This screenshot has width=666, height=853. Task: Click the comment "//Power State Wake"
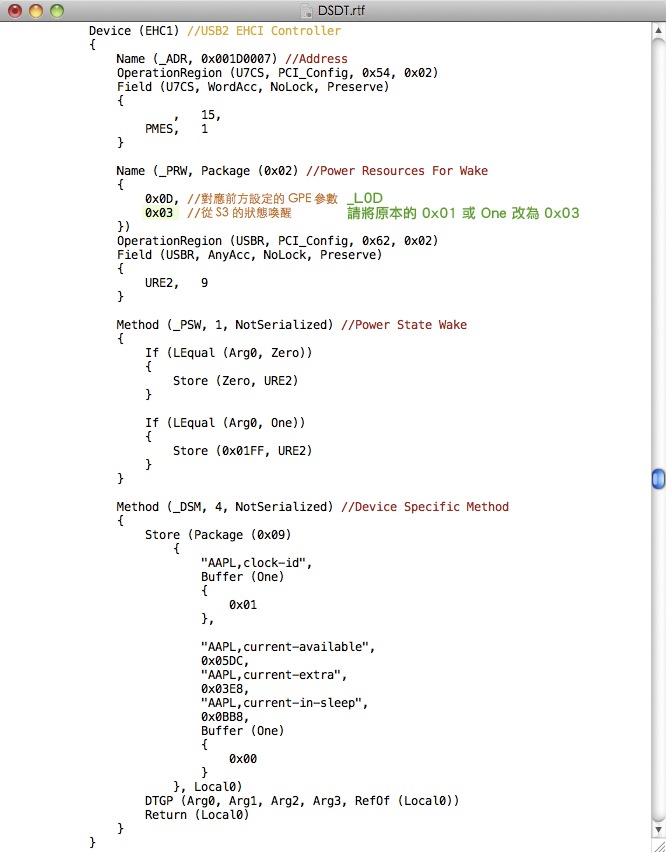pyautogui.click(x=404, y=325)
